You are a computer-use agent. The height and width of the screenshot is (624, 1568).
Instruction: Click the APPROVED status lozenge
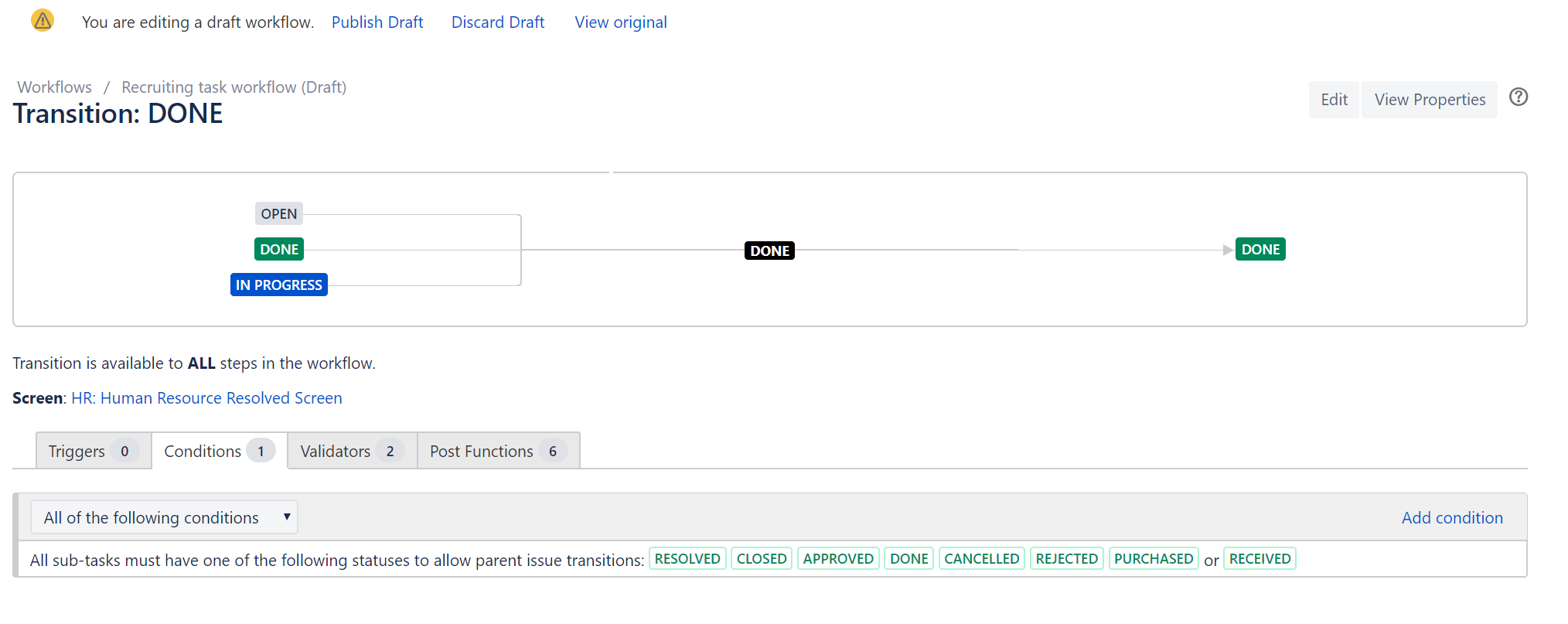(x=838, y=558)
